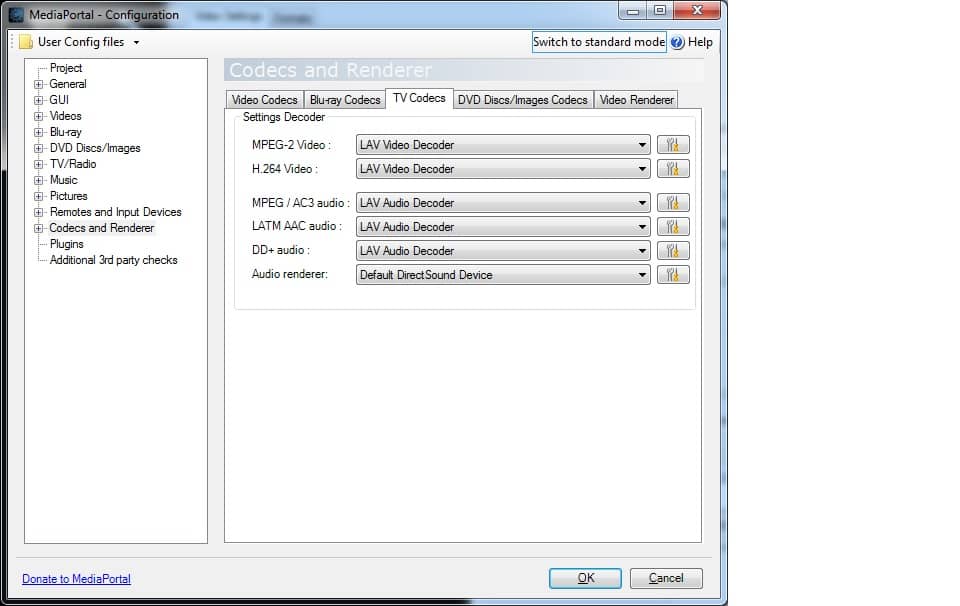Click the User Config files folder icon
Image resolution: width=960 pixels, height=606 pixels.
click(26, 42)
